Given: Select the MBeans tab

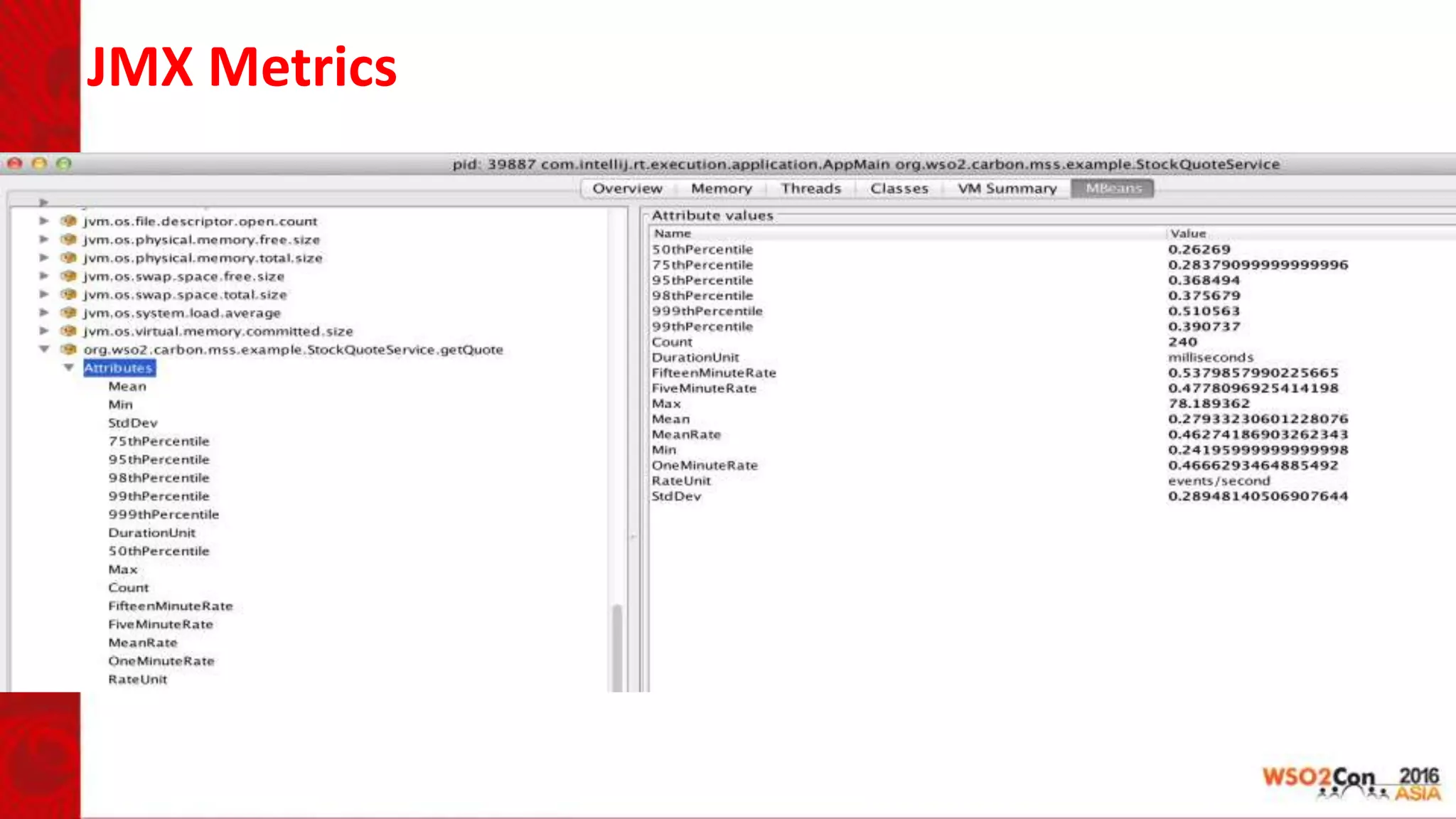Looking at the screenshot, I should [1113, 188].
